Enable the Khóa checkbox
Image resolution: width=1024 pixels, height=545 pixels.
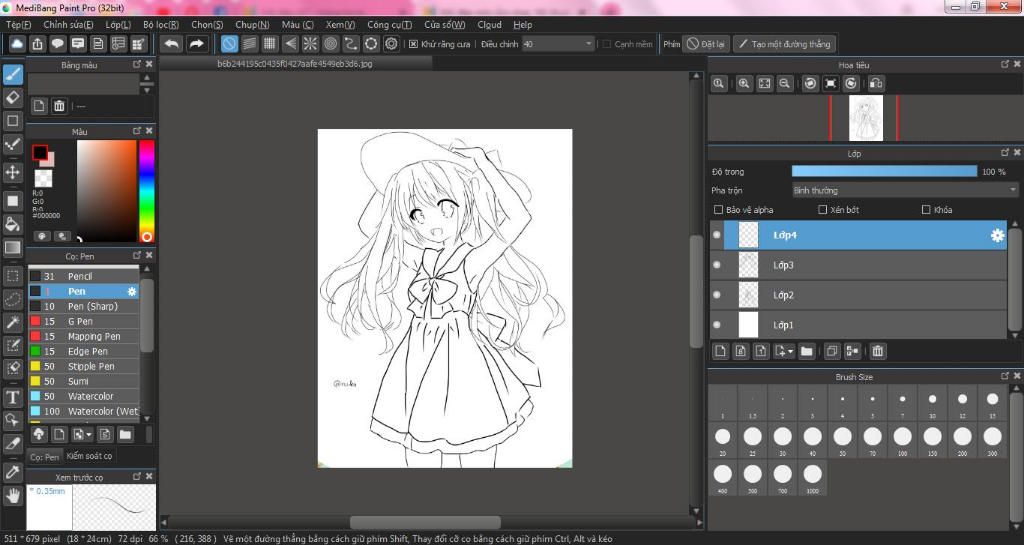pos(926,210)
